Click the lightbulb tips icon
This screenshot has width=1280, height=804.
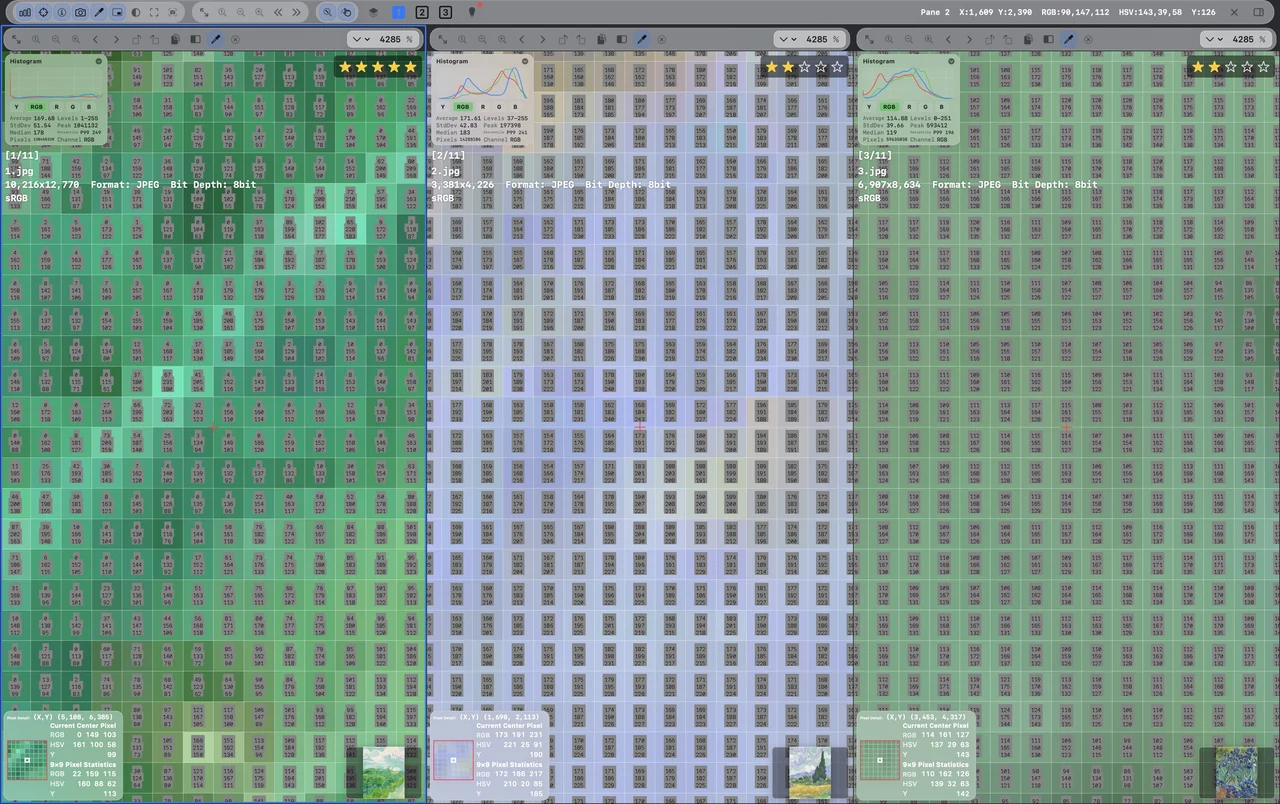472,12
